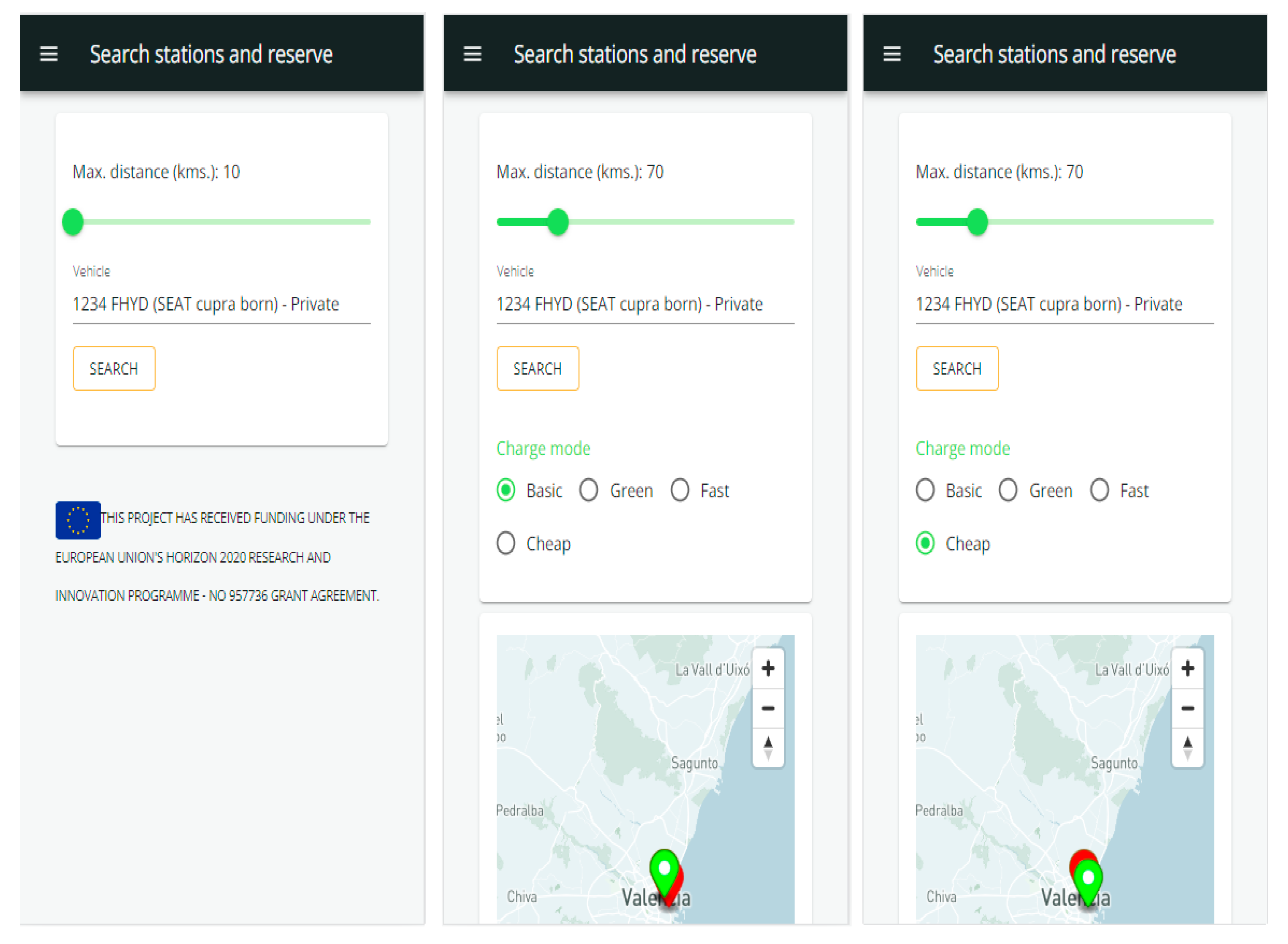Select Basic charge mode in the right panel
The height and width of the screenshot is (944, 1288).
click(x=925, y=490)
